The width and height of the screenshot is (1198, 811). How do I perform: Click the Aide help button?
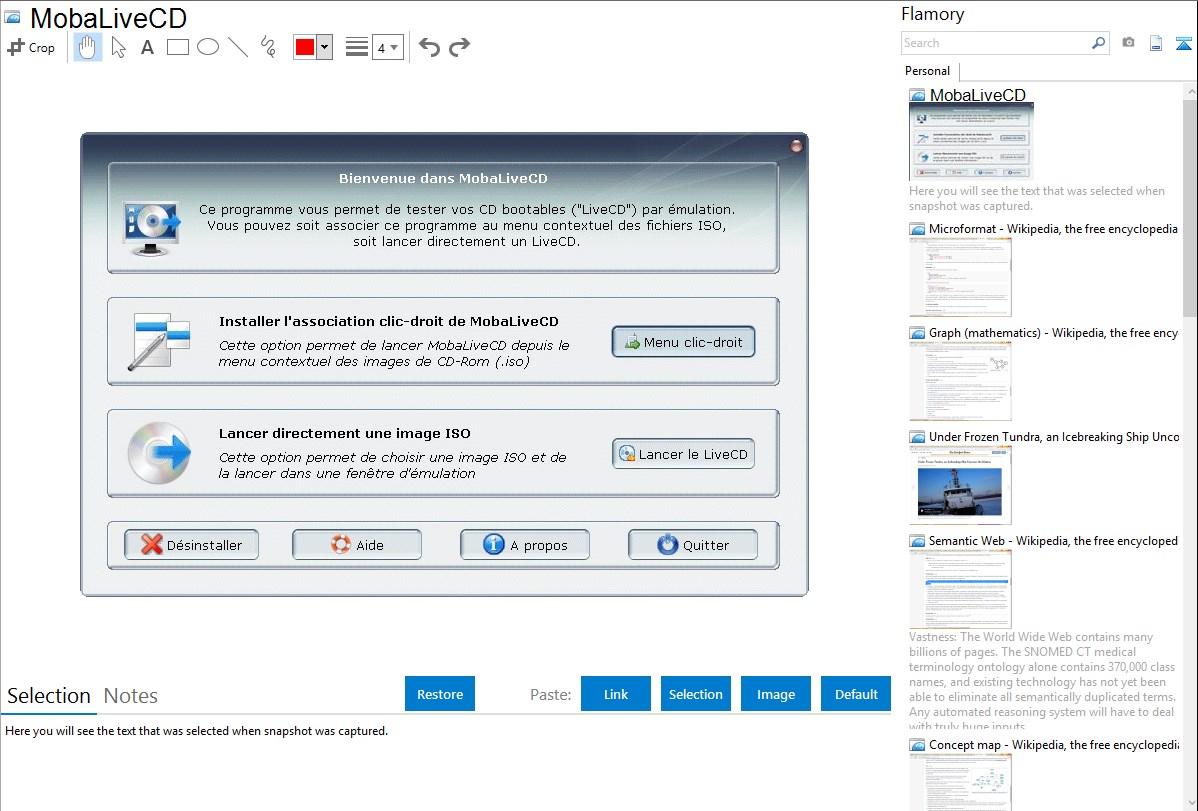pyautogui.click(x=357, y=545)
